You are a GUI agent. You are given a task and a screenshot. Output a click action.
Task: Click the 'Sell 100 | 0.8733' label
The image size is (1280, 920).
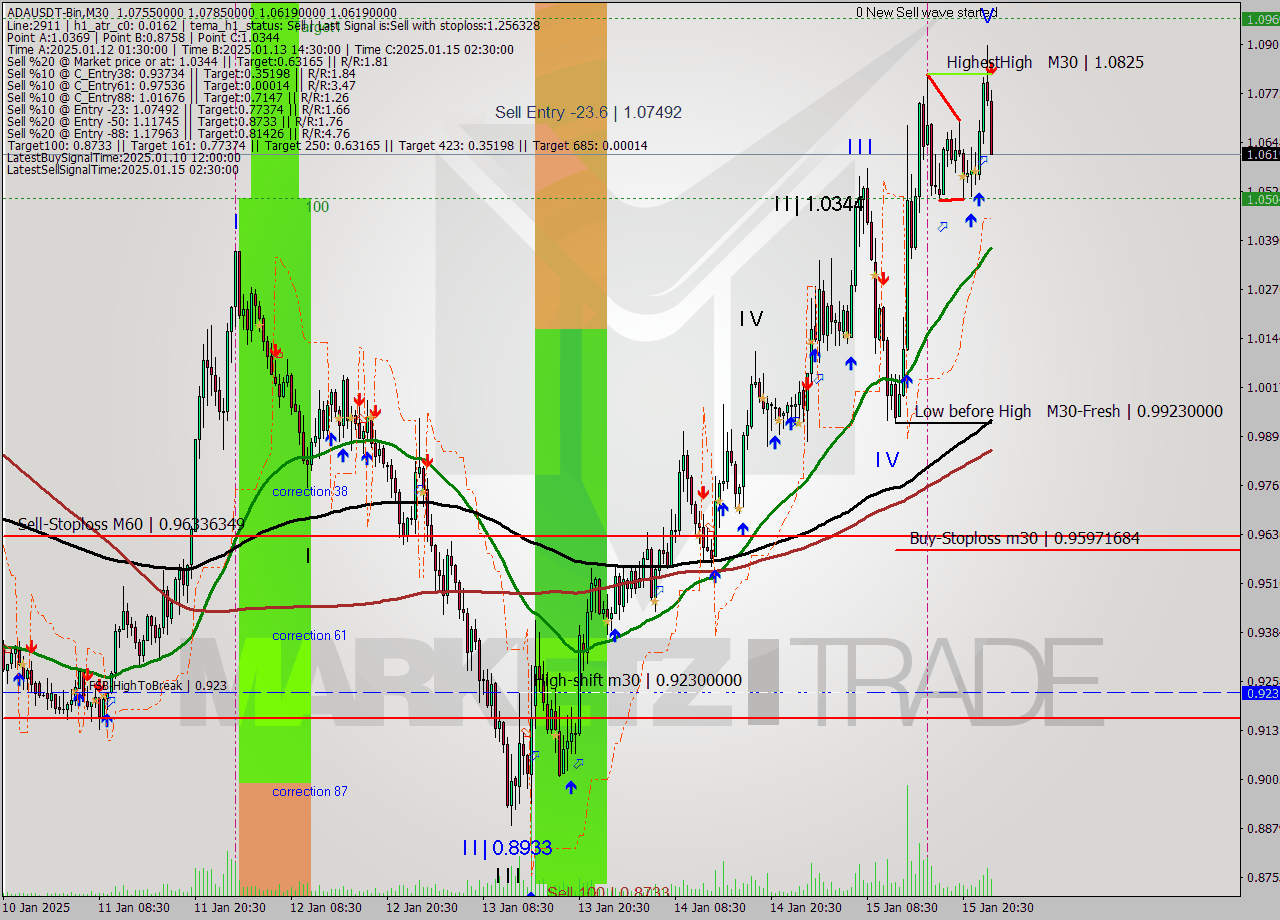[x=608, y=892]
